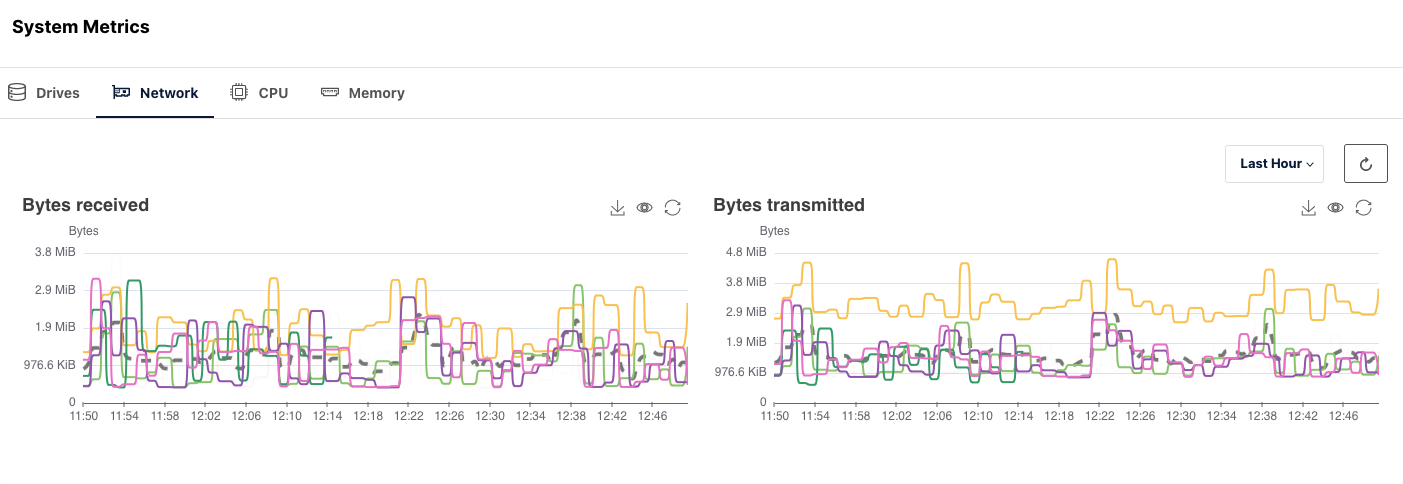Open the Last Hour time range dropdown
1403x484 pixels.
coord(1274,164)
